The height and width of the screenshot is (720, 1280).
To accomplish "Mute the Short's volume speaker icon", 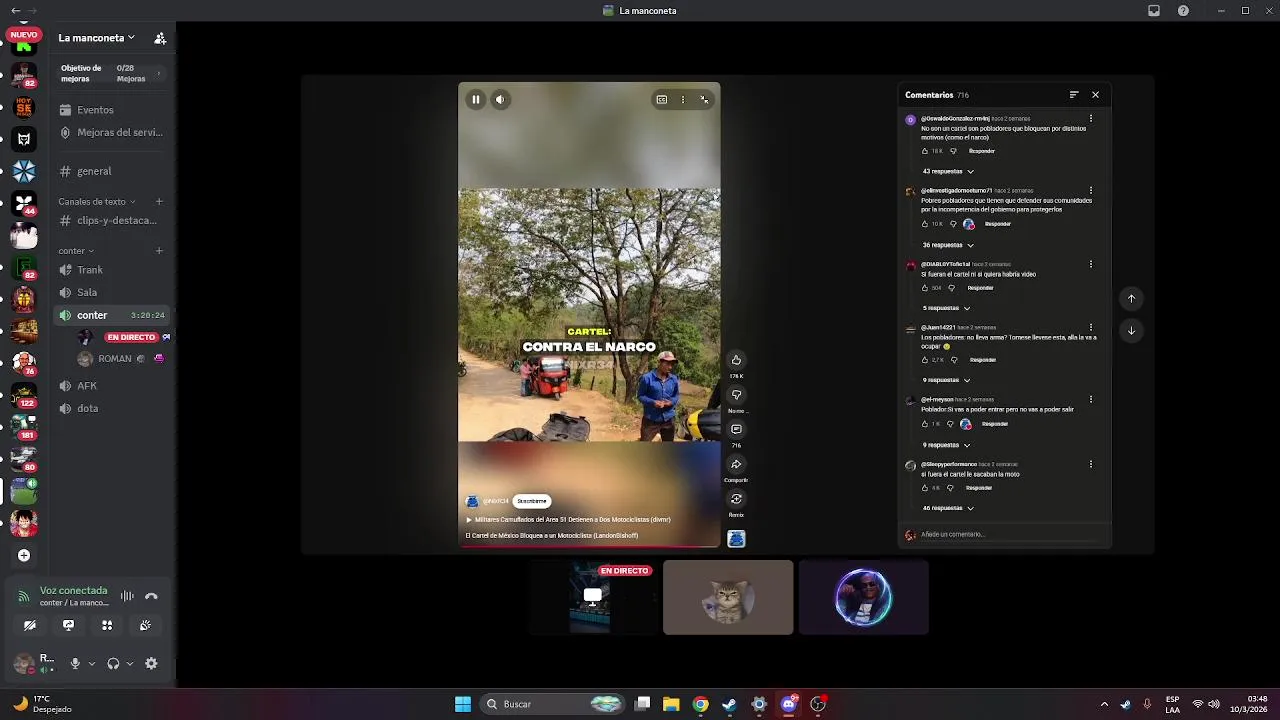I will (500, 99).
